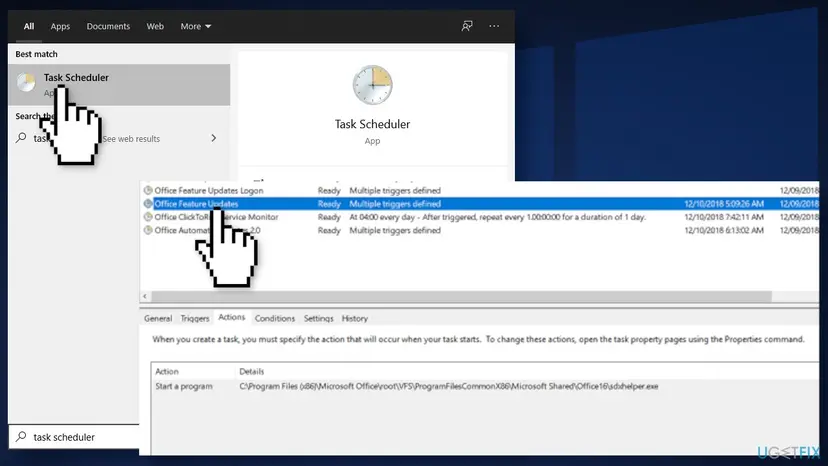The image size is (828, 466).
Task: Click the 12/10/2018 6:13:02 AM run time
Action: click(x=724, y=230)
